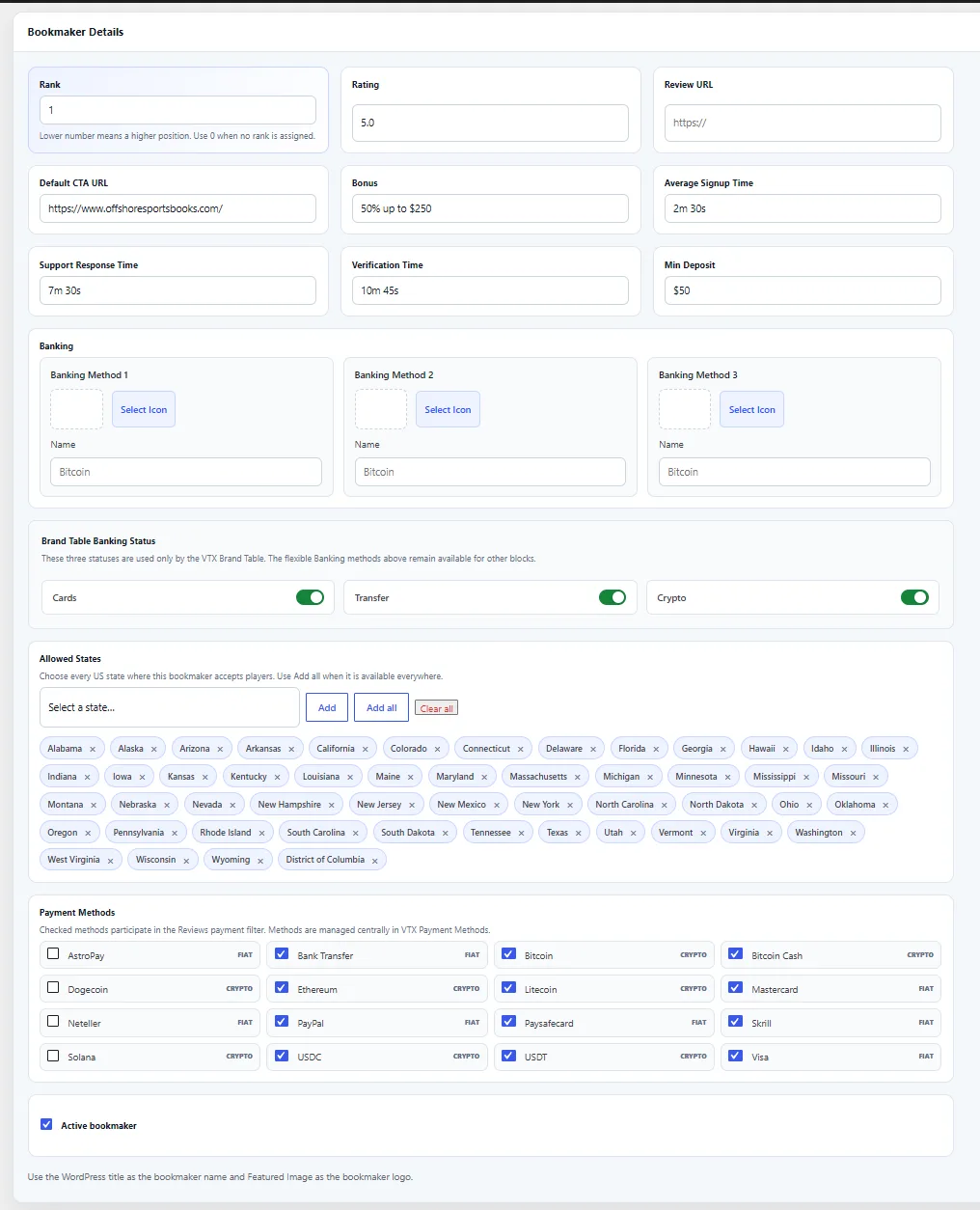Check the Dogecoin payment method
The height and width of the screenshot is (1210, 980).
pyautogui.click(x=53, y=988)
